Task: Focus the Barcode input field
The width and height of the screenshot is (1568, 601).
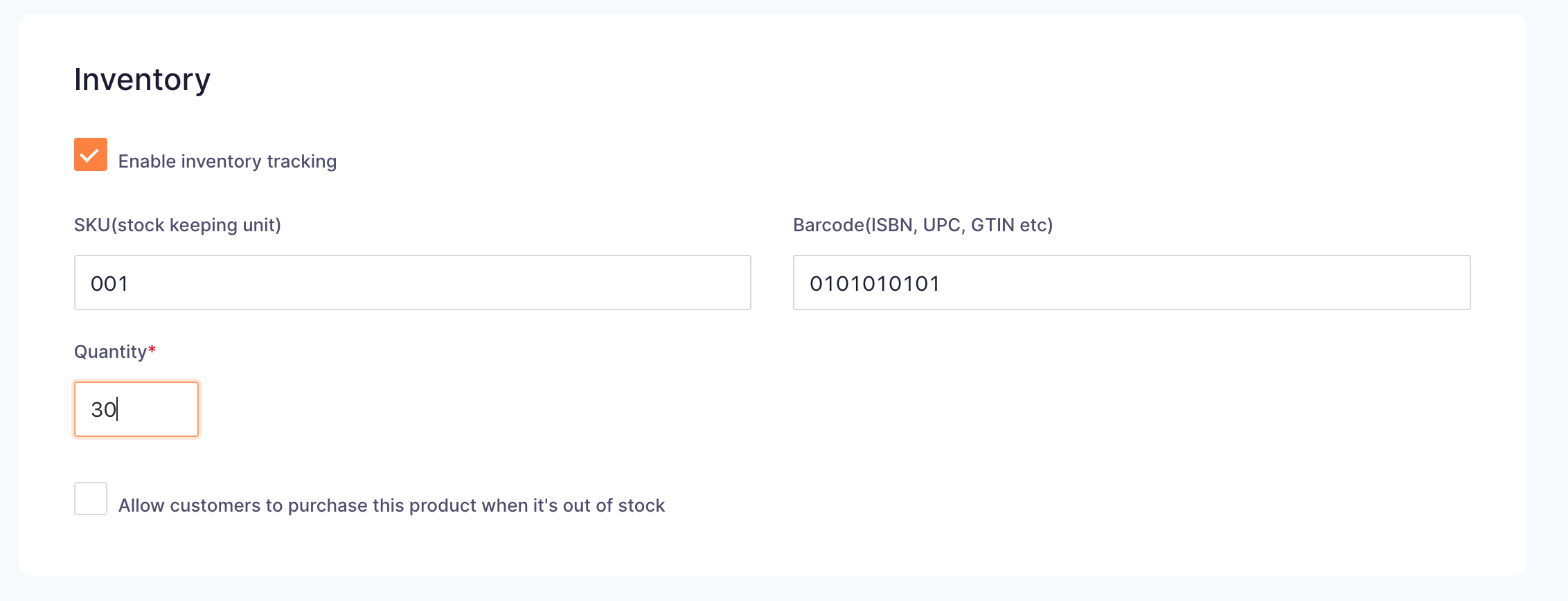Action: pyautogui.click(x=1132, y=282)
